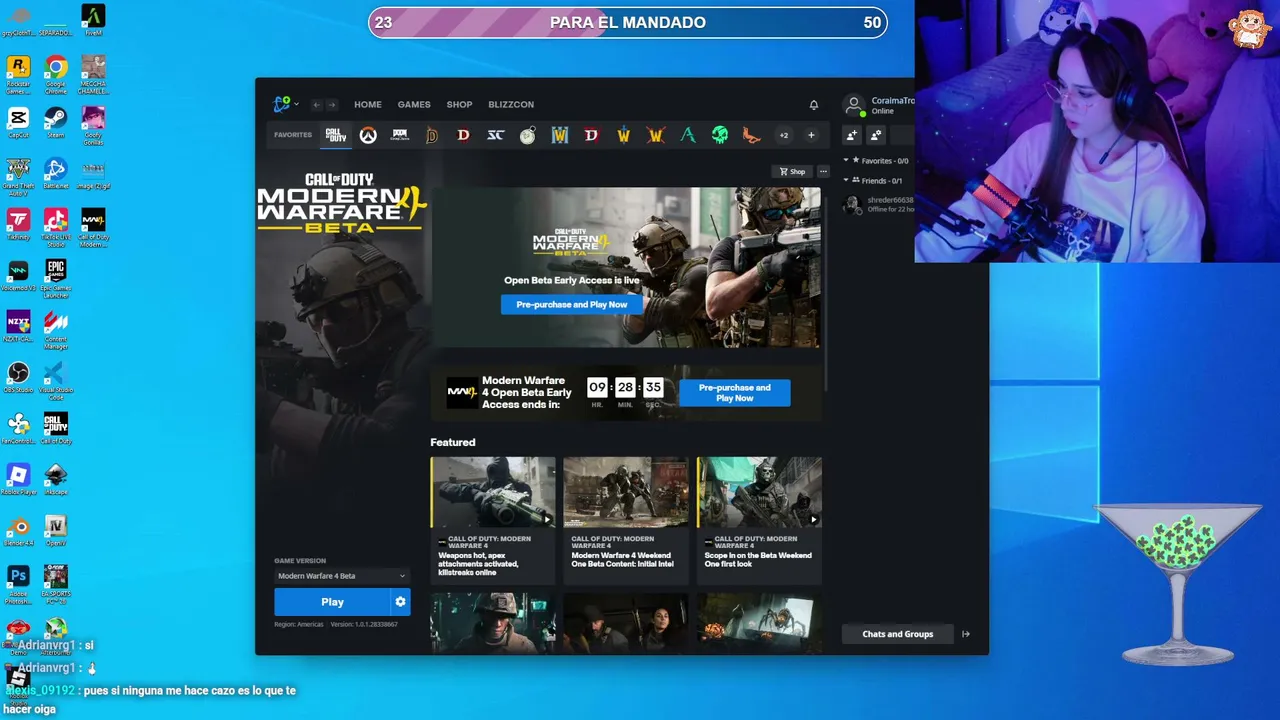Open game settings gear next to Play
Screen dimensions: 1280x720
400,602
